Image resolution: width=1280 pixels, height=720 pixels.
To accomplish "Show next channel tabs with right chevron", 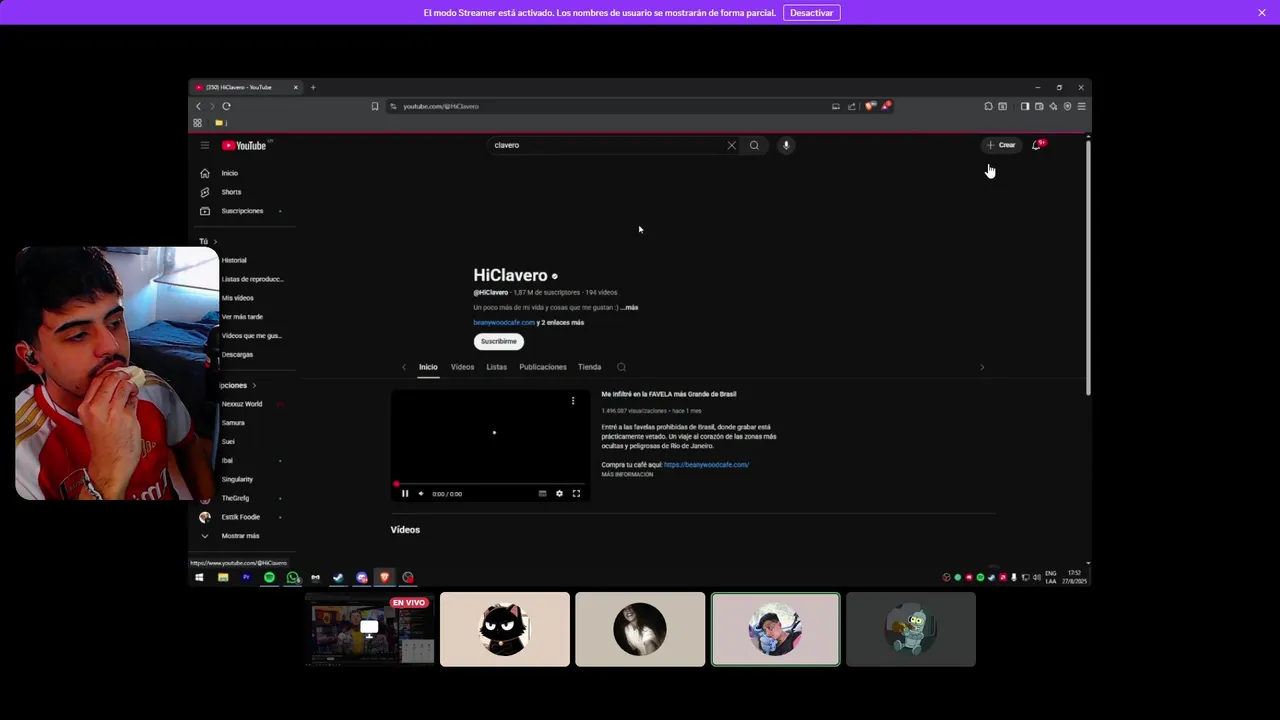I will 982,367.
